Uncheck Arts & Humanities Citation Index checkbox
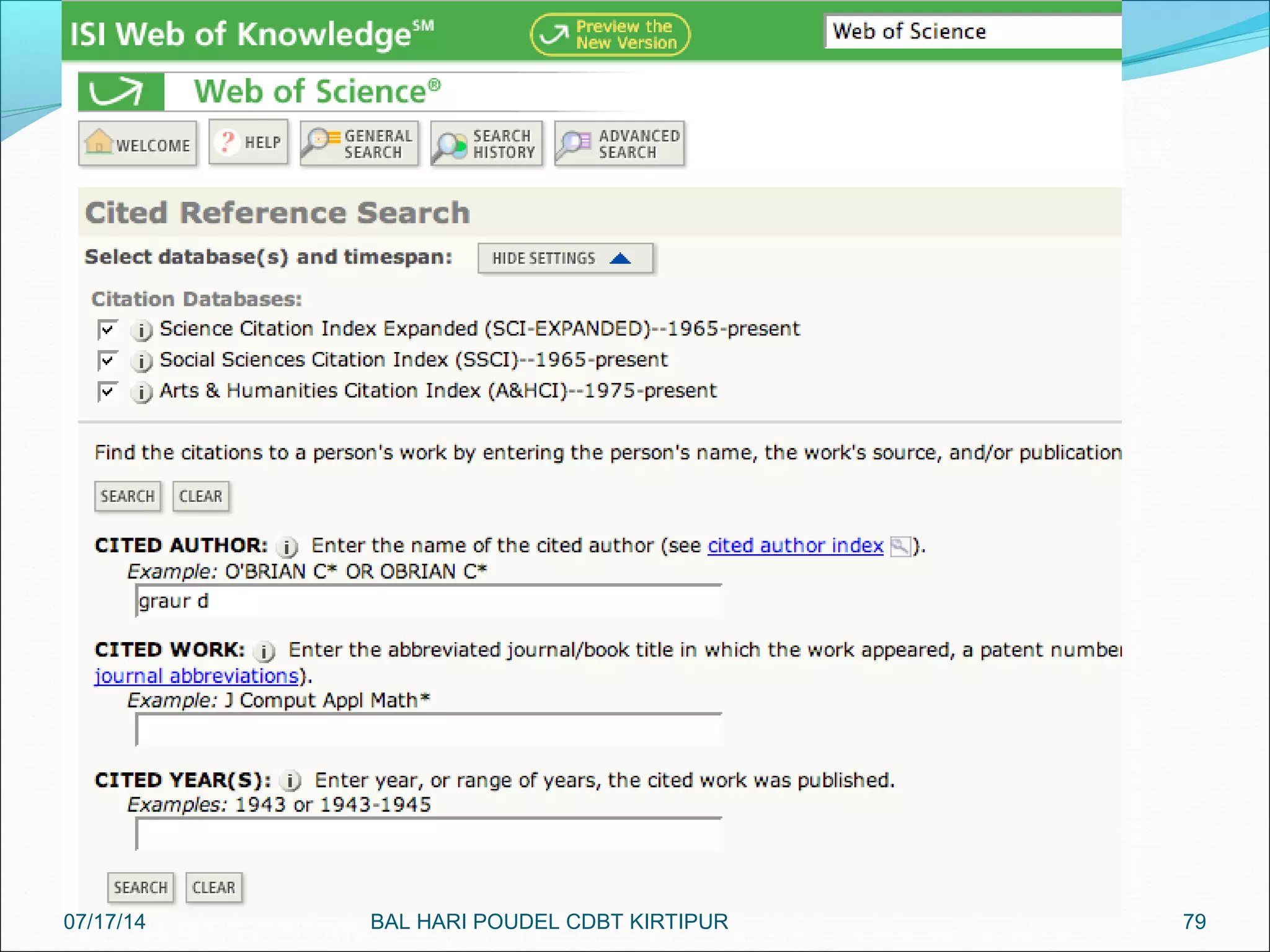The image size is (1270, 952). pos(107,391)
